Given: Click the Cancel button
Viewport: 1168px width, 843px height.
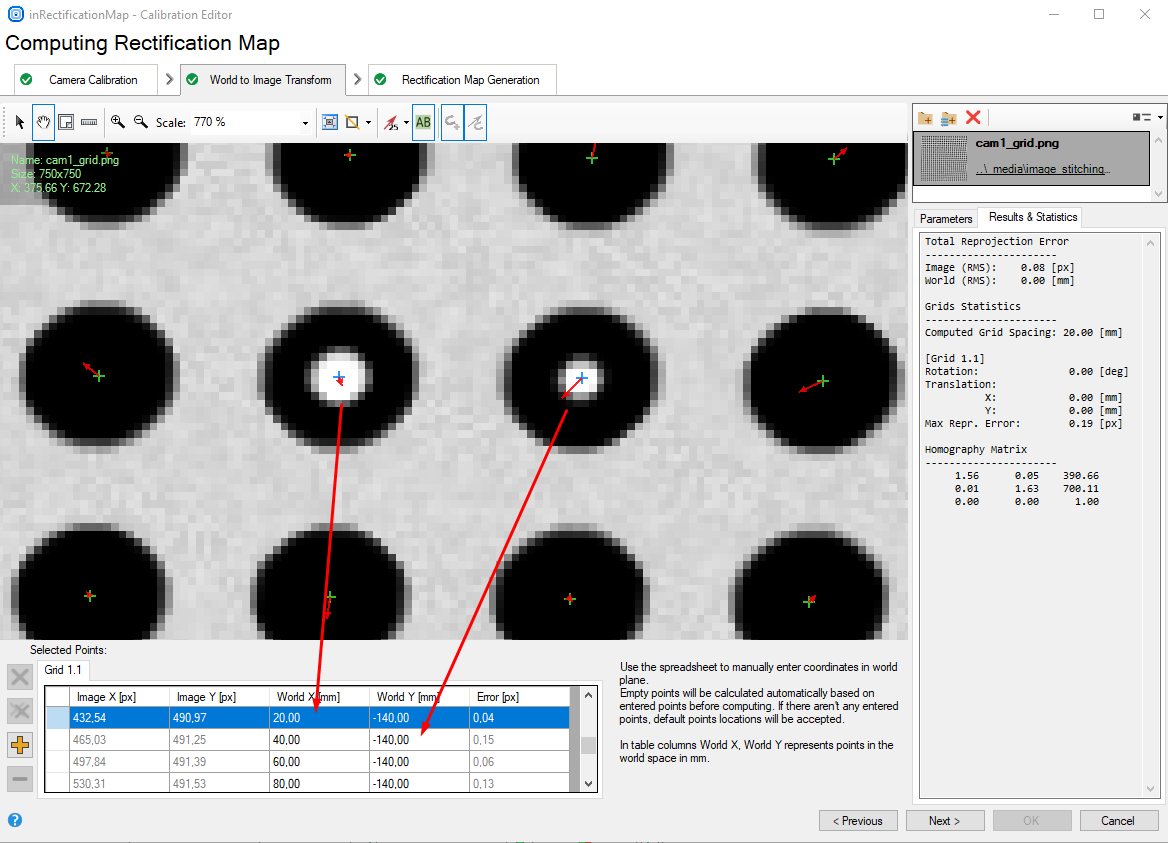Looking at the screenshot, I should click(1118, 821).
